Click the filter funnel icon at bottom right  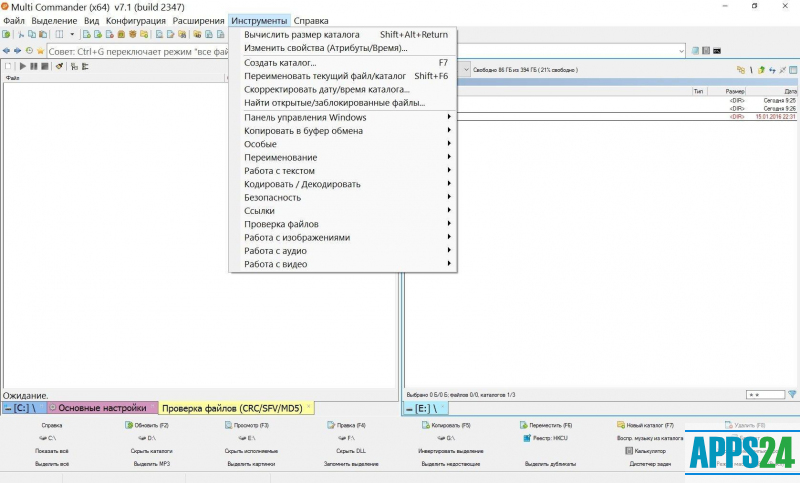[x=792, y=394]
